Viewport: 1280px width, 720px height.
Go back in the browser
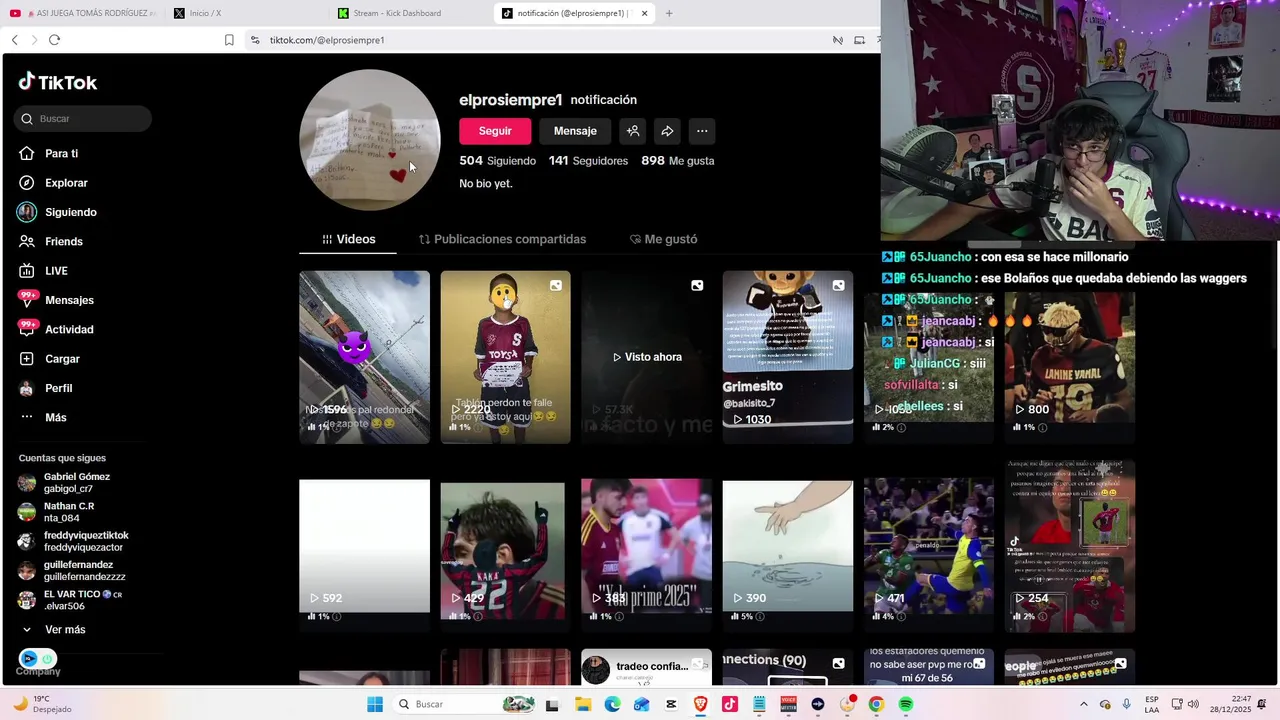(x=14, y=40)
